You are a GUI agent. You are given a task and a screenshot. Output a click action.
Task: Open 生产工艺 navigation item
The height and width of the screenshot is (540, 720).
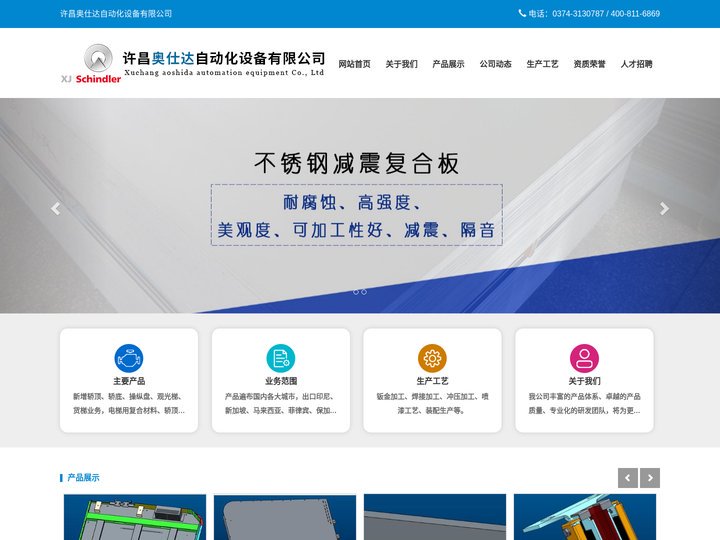[542, 64]
